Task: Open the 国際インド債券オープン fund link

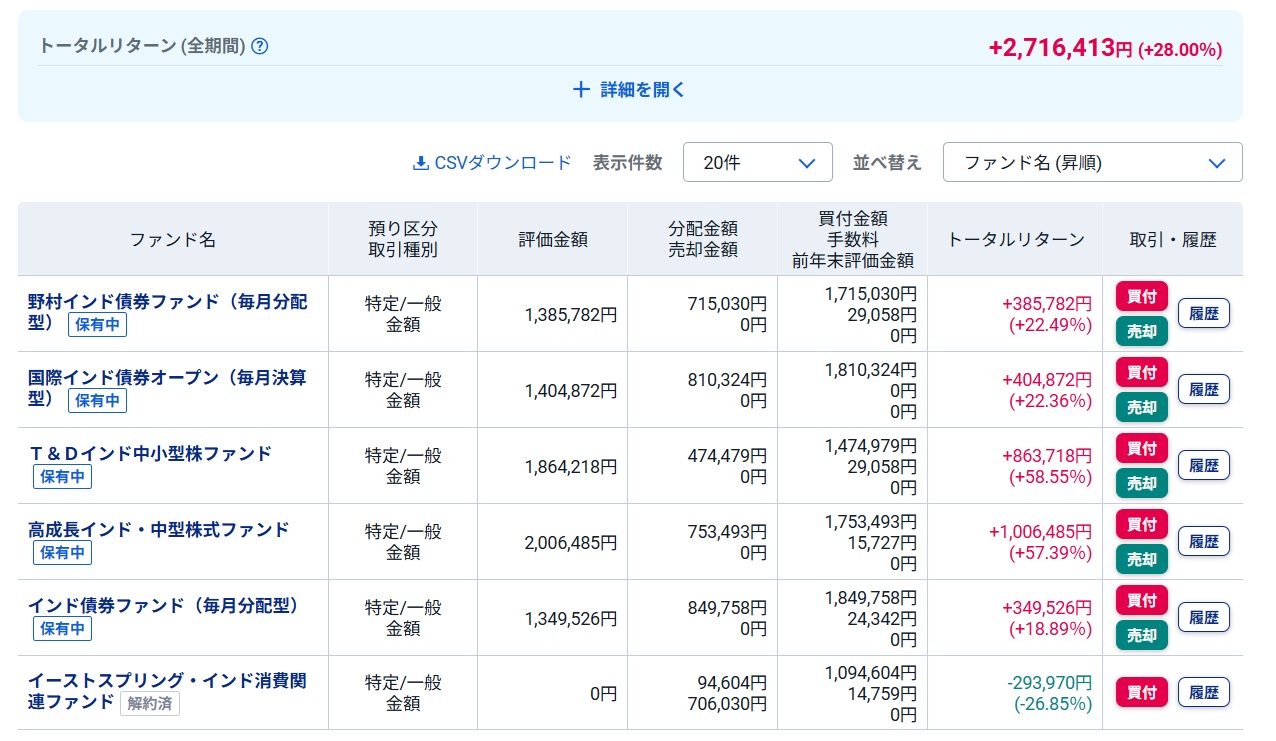Action: 167,378
